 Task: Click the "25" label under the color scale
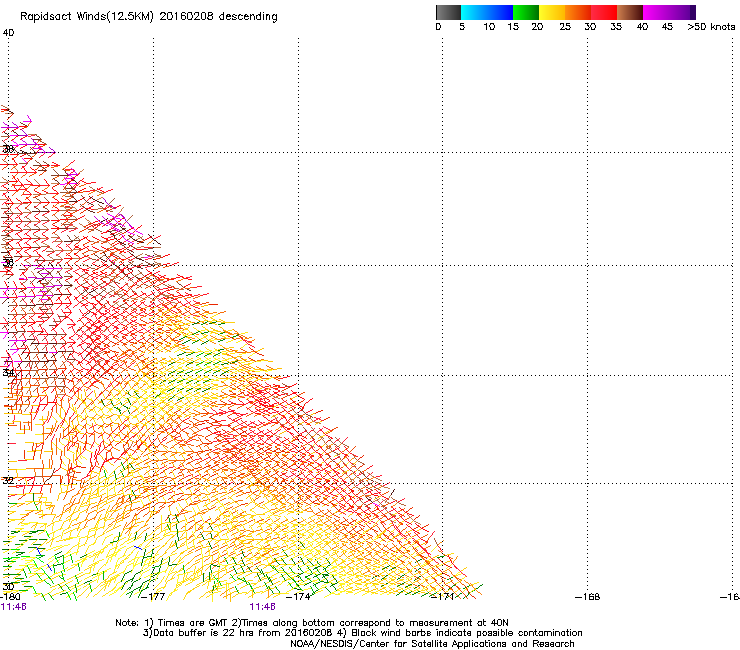point(565,27)
